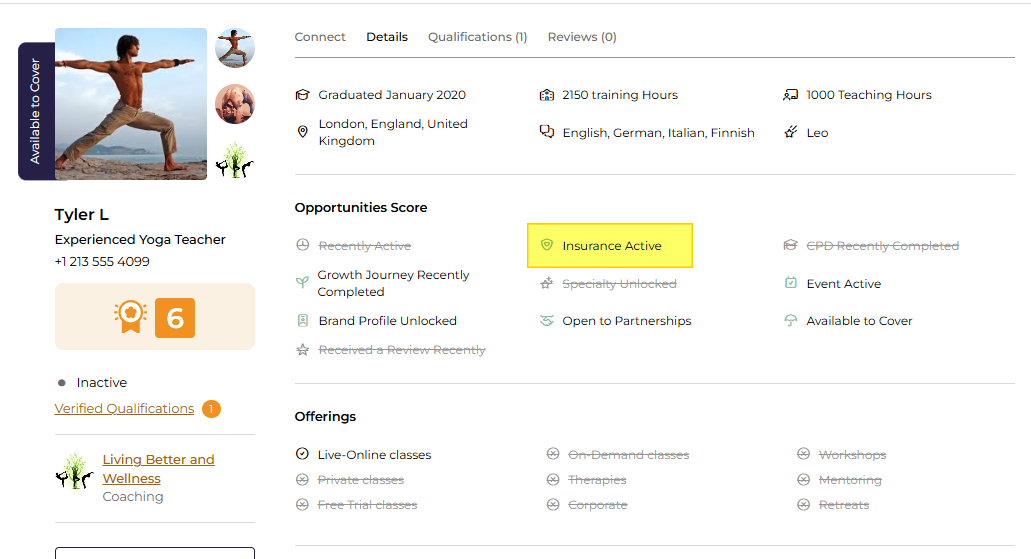The image size is (1031, 559).
Task: Click the main warrior pose profile photo
Action: [131, 104]
